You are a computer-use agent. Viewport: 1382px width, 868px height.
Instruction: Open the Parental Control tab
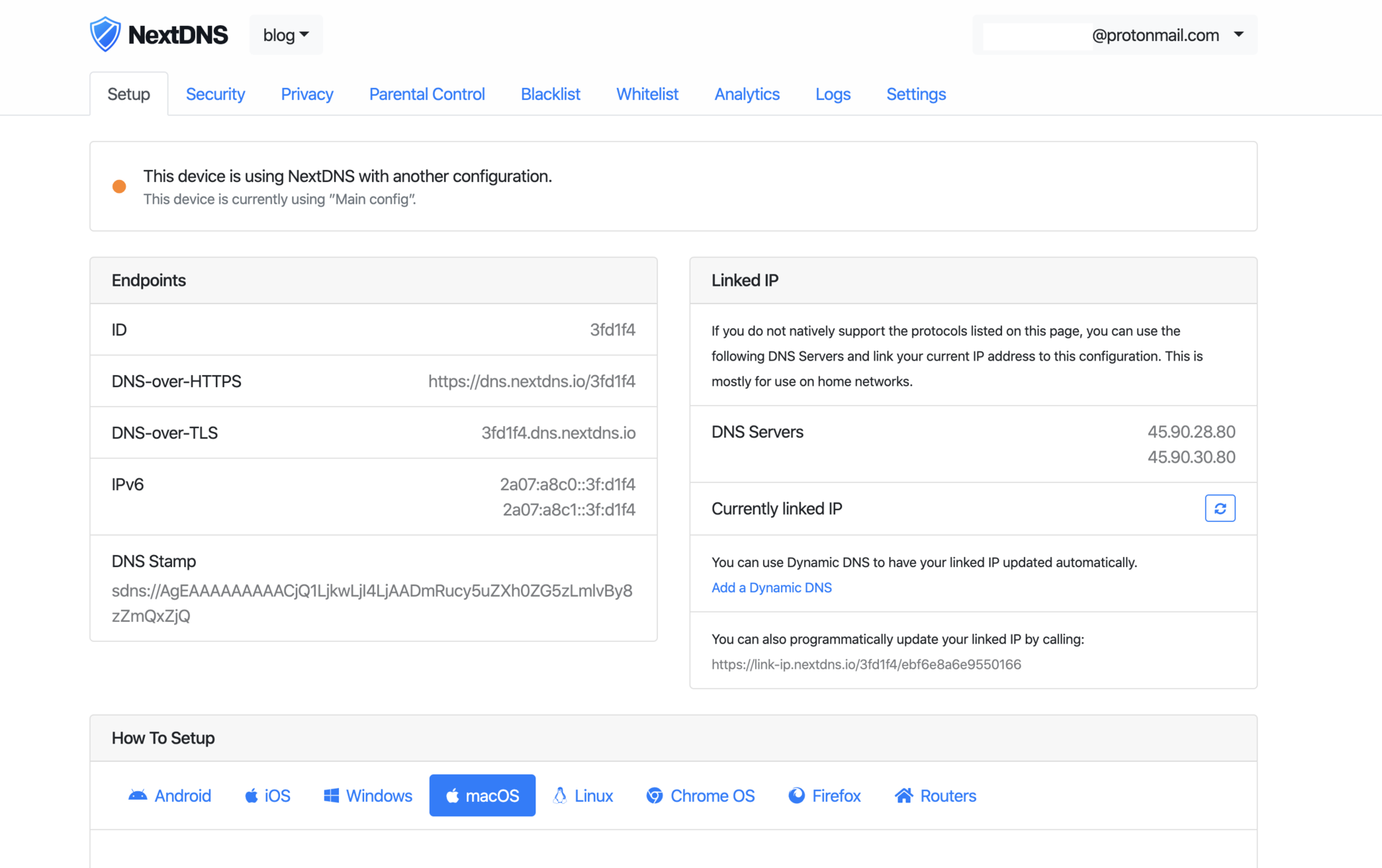tap(426, 94)
